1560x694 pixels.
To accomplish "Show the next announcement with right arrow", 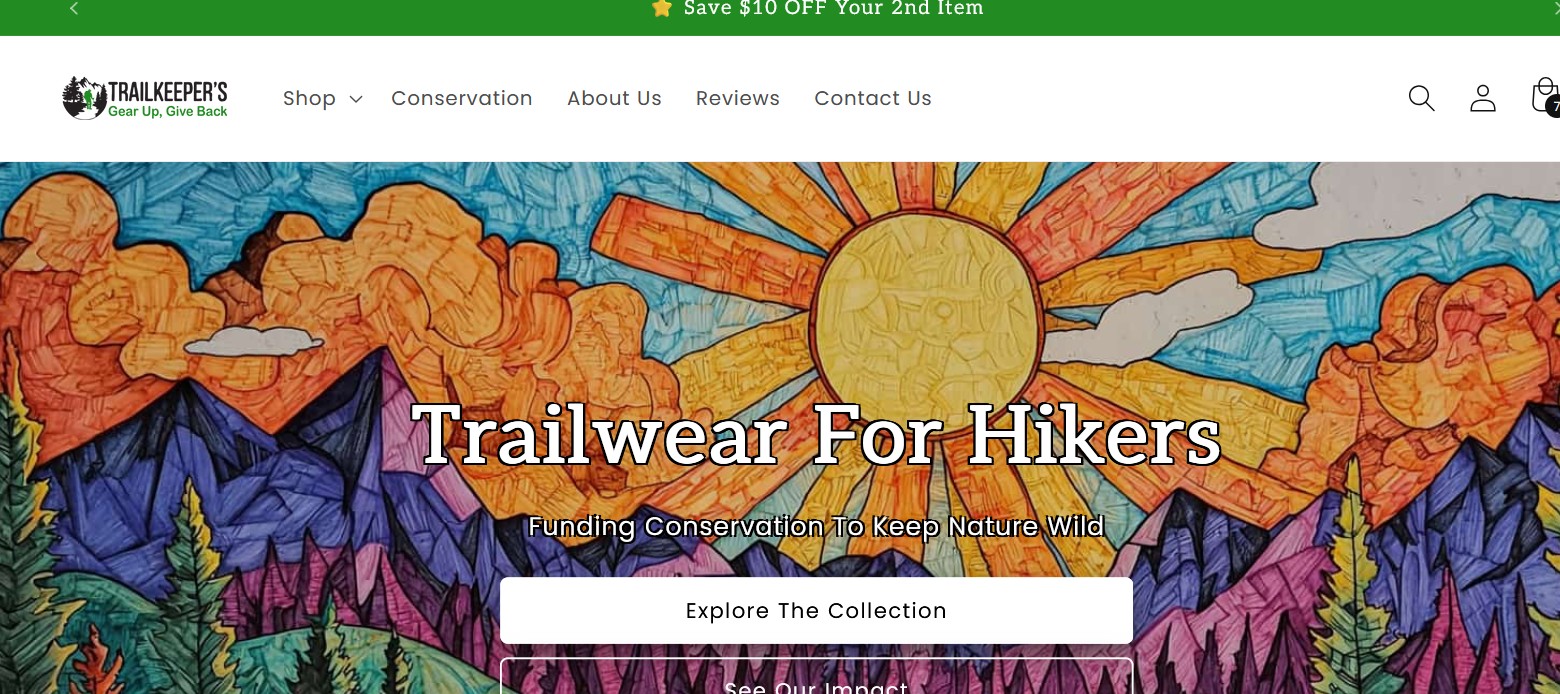I will pos(1555,8).
